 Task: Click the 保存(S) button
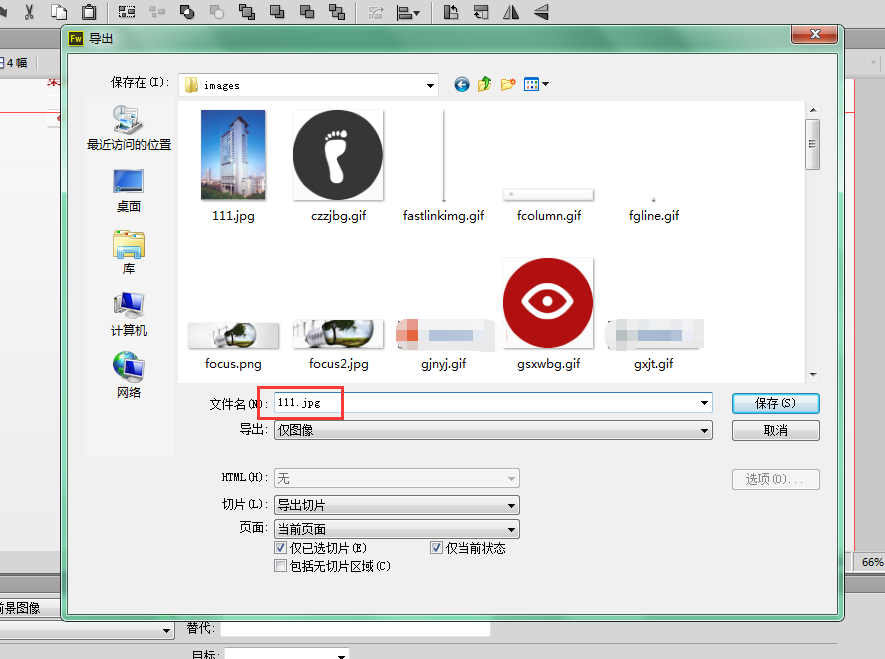[x=775, y=403]
